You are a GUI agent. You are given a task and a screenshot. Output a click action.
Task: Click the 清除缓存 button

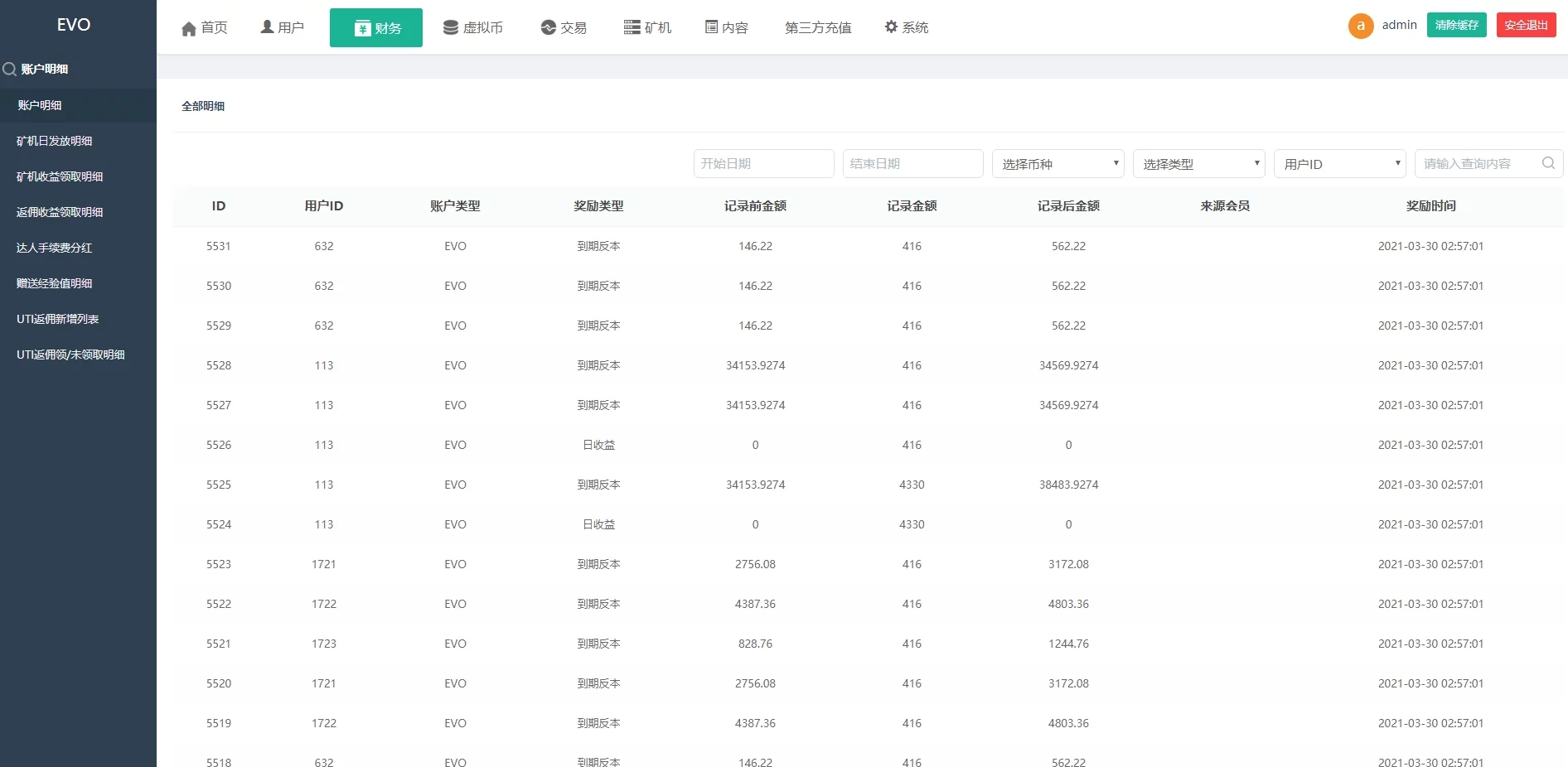click(1456, 25)
